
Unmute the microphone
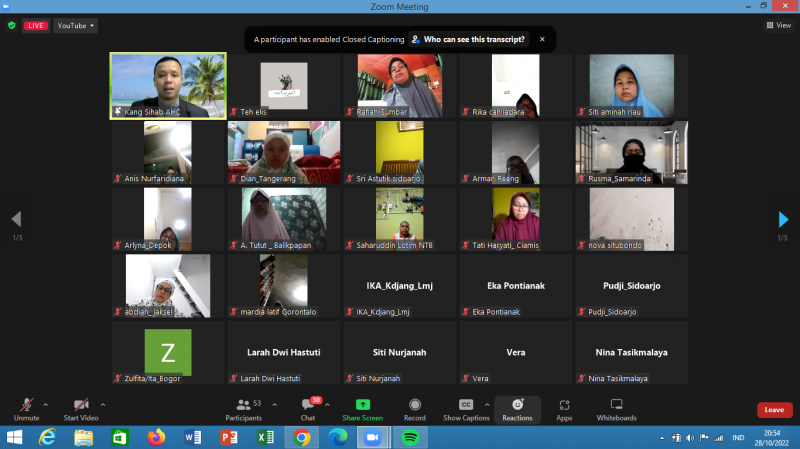[x=26, y=407]
